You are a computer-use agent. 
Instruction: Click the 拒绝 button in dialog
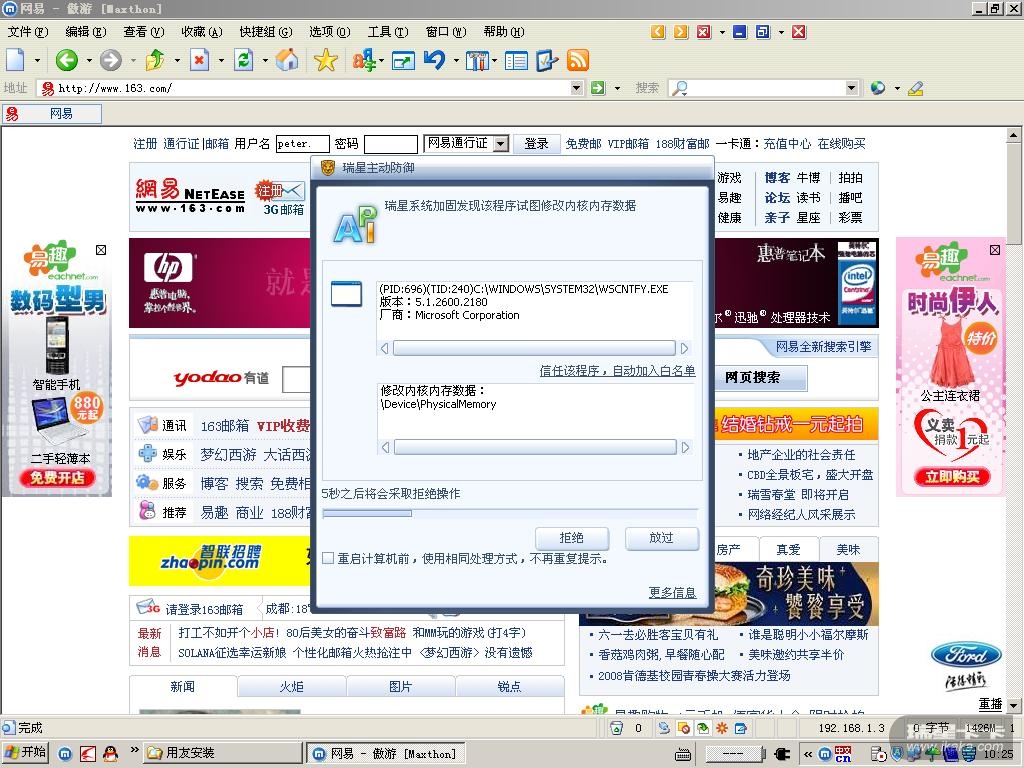click(571, 537)
